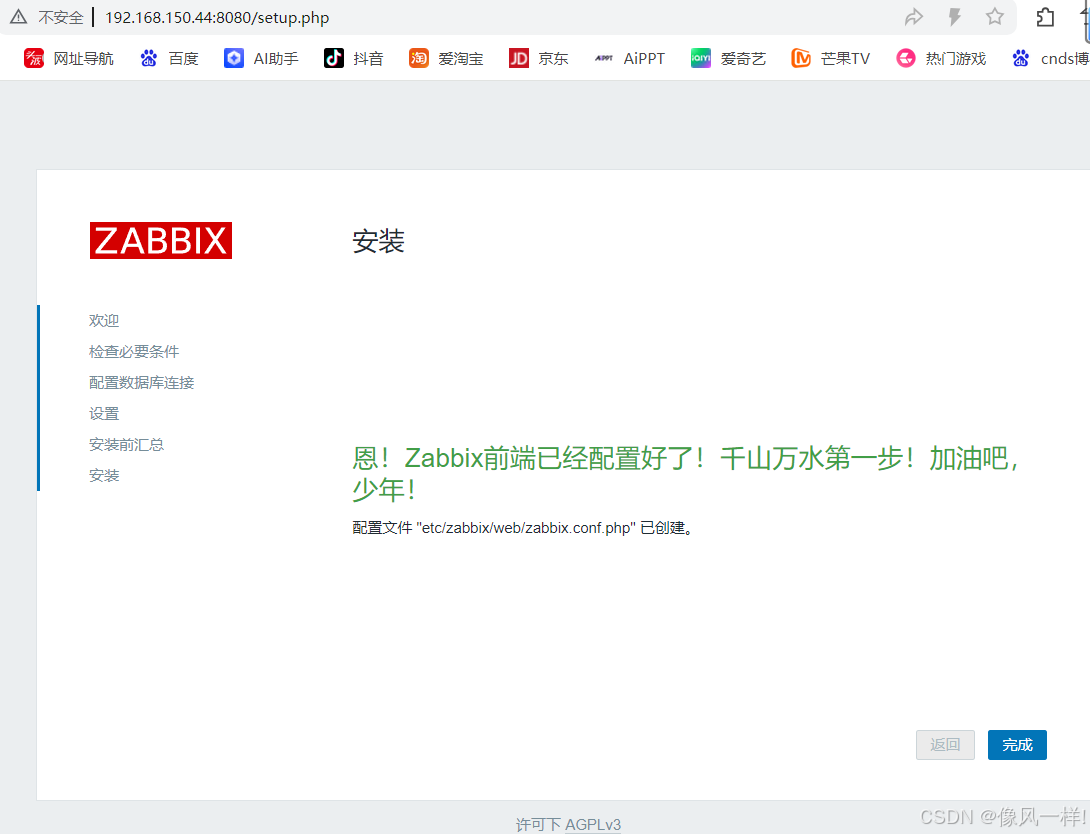This screenshot has width=1090, height=834.
Task: Click the share arrow icon in address bar
Action: tap(913, 17)
